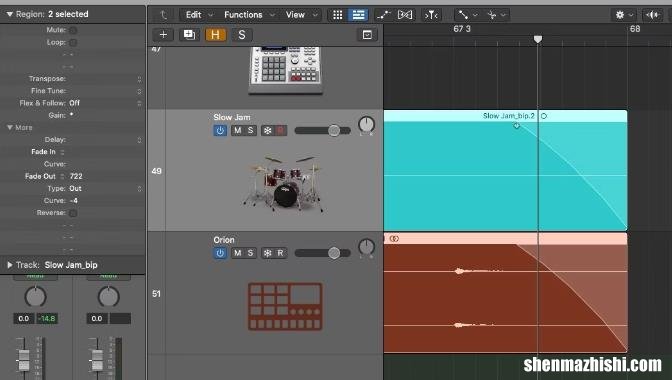The width and height of the screenshot is (672, 380).
Task: Click the Slow Jam drum kit icon
Action: tap(283, 183)
